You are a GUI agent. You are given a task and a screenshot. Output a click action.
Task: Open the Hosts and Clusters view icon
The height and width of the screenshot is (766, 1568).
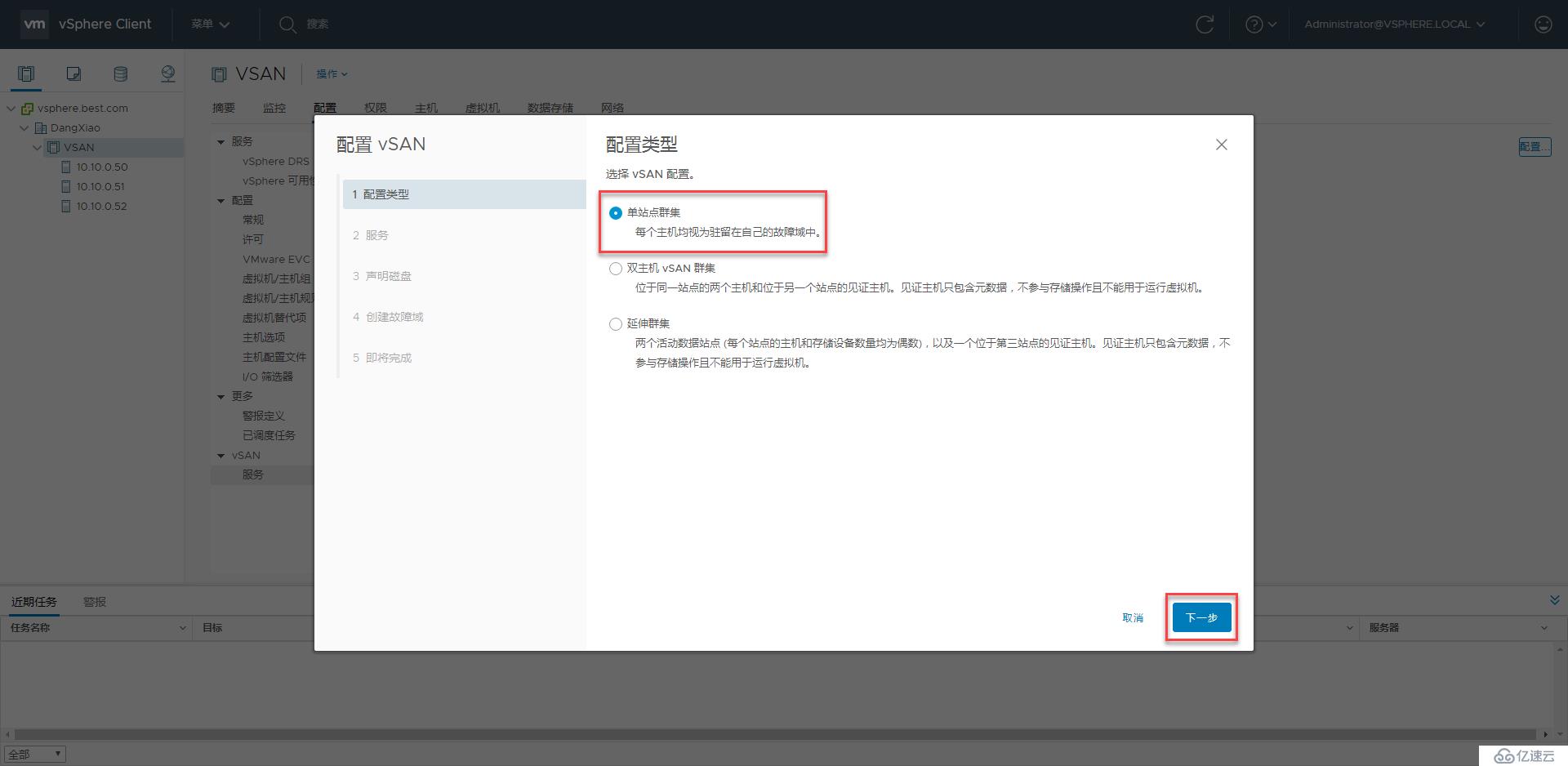click(26, 74)
